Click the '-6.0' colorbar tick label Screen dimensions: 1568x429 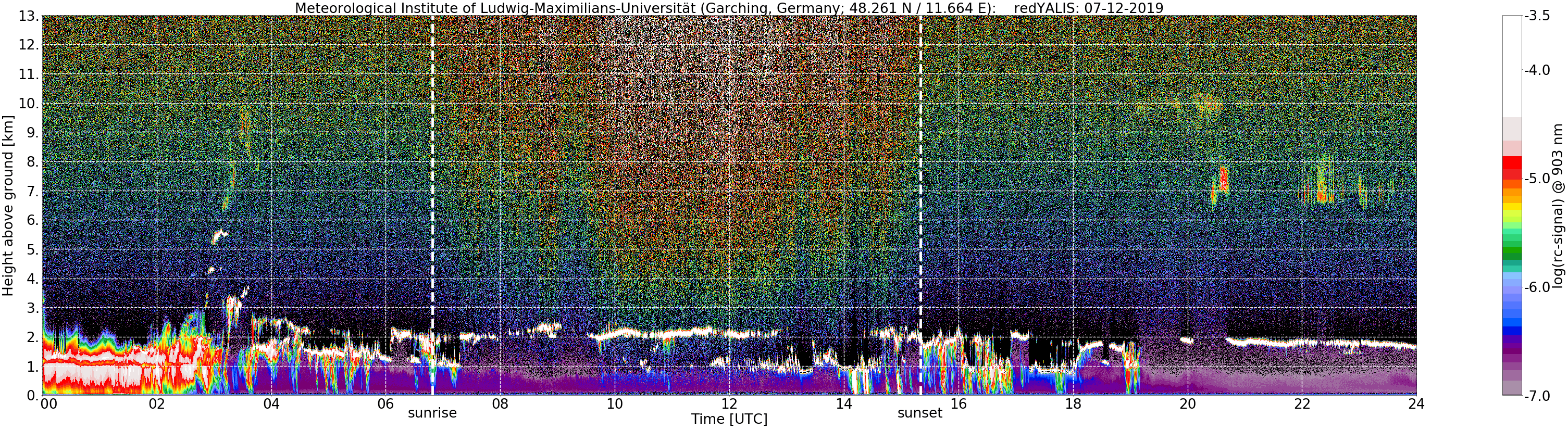tap(1537, 287)
